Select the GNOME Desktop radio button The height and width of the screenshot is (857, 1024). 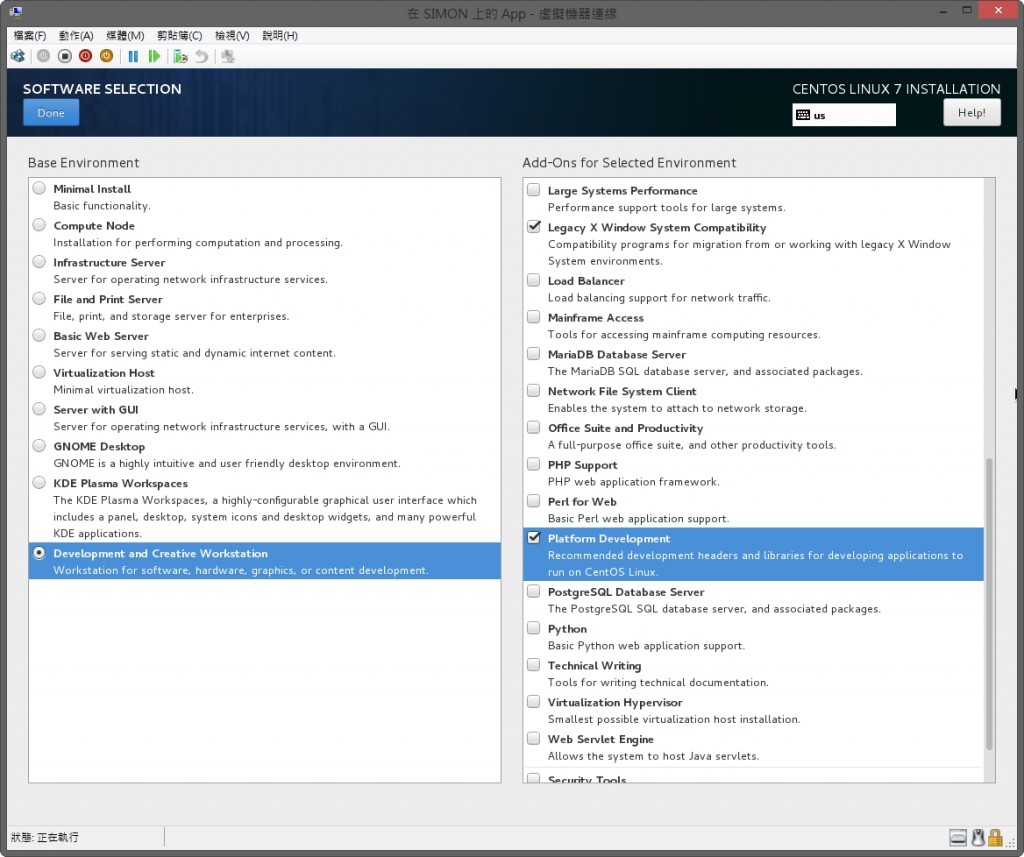tap(39, 445)
